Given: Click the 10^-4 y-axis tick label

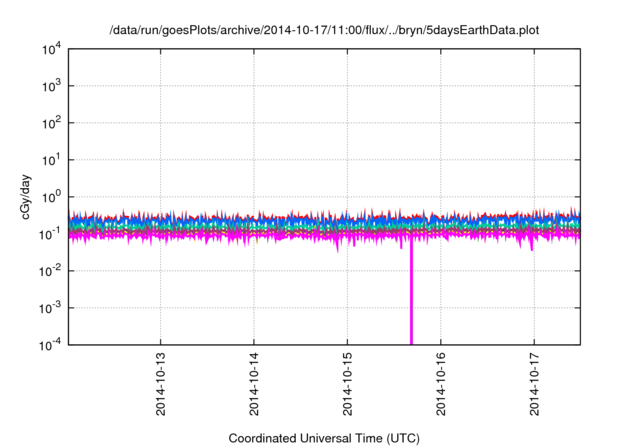Looking at the screenshot, I should pyautogui.click(x=49, y=346).
